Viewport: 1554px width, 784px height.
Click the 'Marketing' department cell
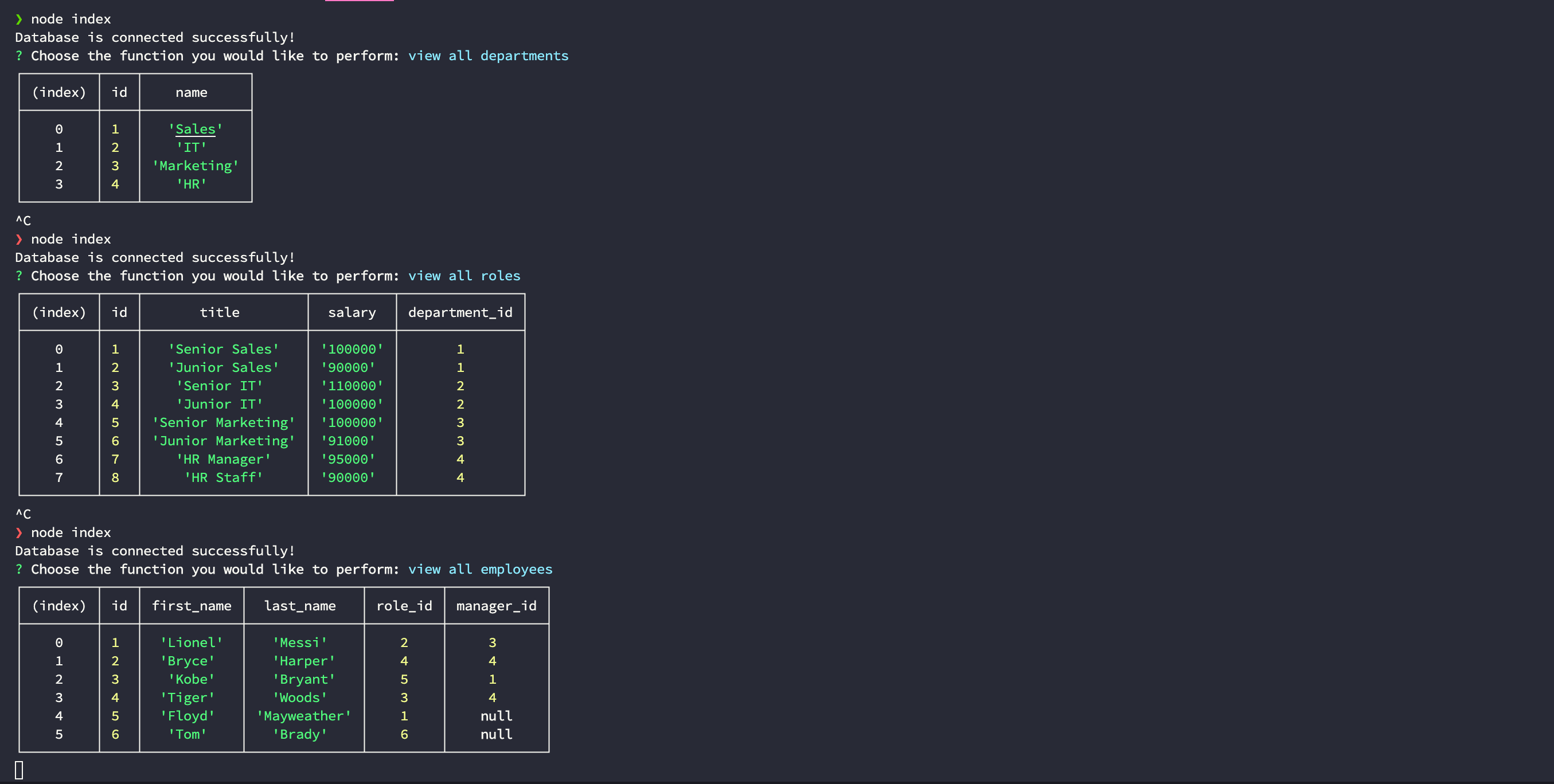coord(195,165)
